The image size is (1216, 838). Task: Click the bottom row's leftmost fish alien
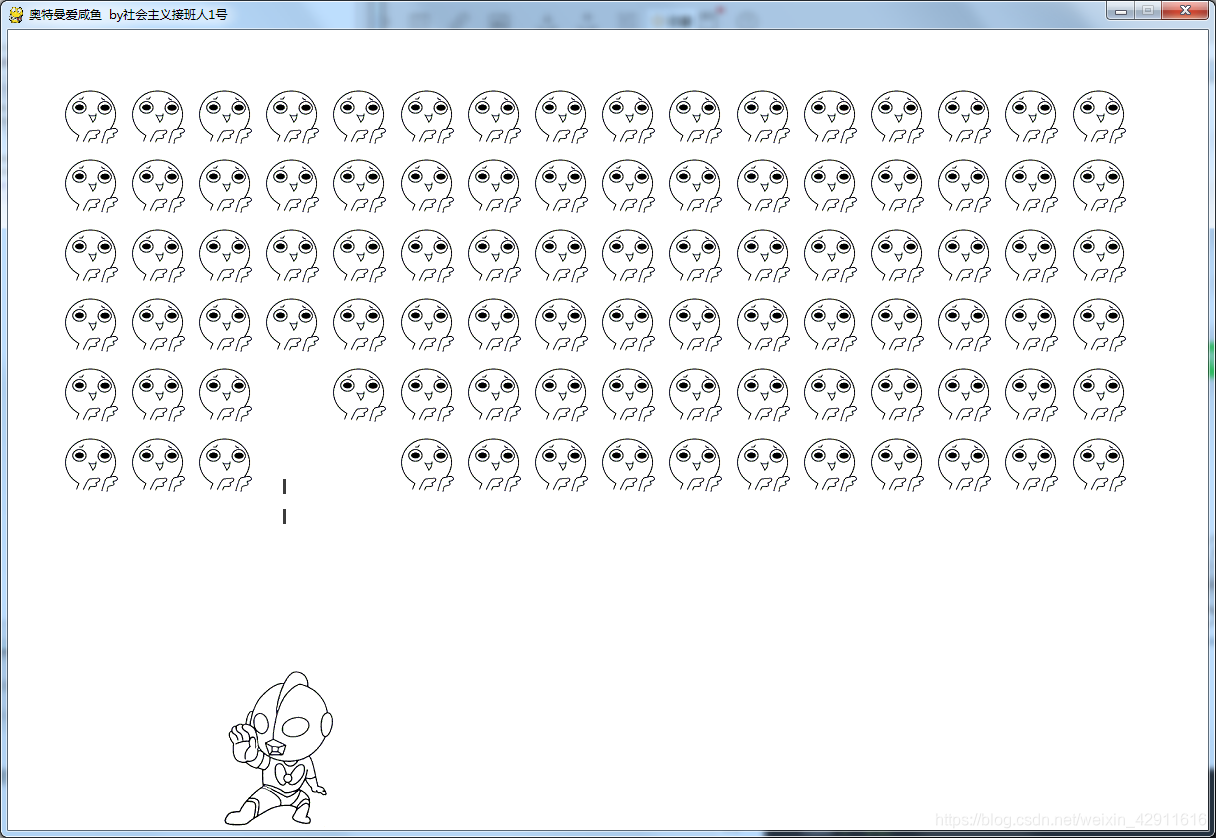pos(91,465)
